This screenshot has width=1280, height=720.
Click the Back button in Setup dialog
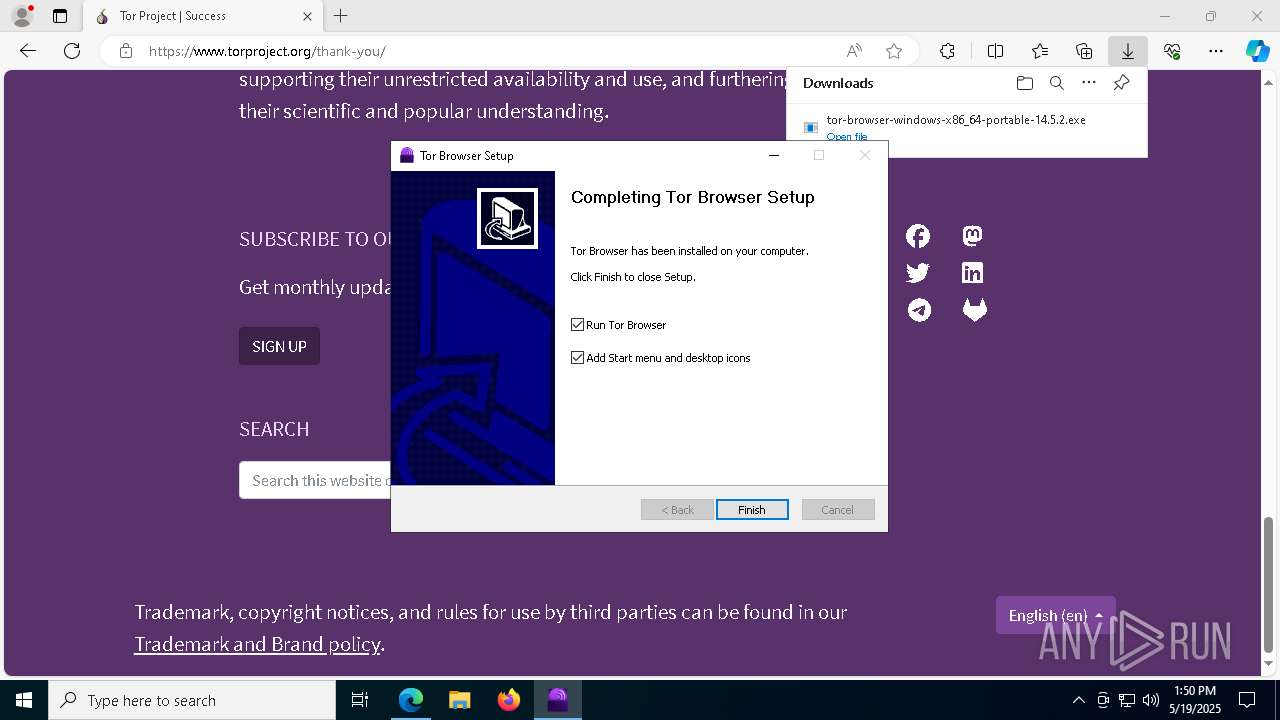click(677, 510)
